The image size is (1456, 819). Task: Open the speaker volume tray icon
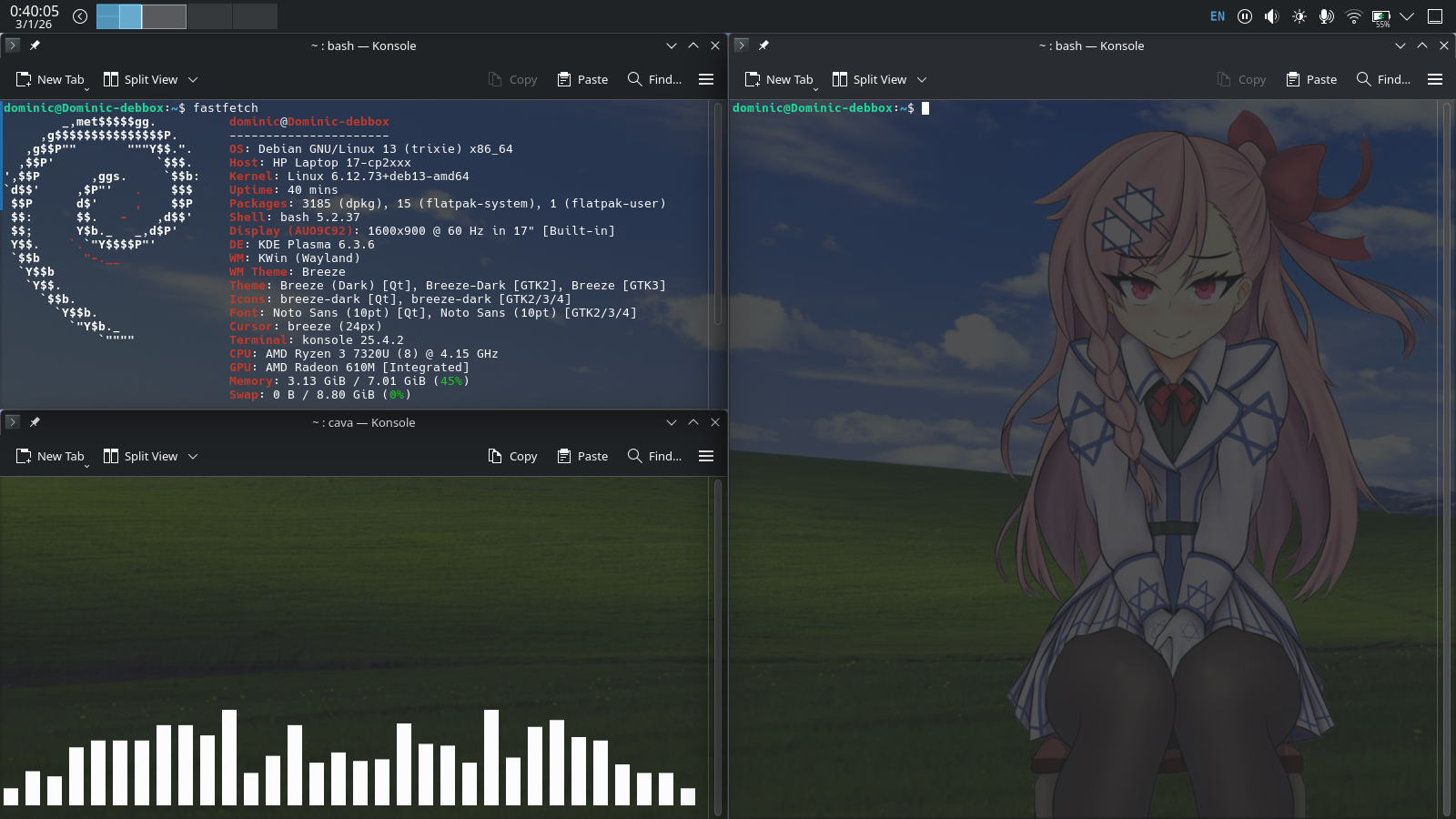tap(1271, 16)
